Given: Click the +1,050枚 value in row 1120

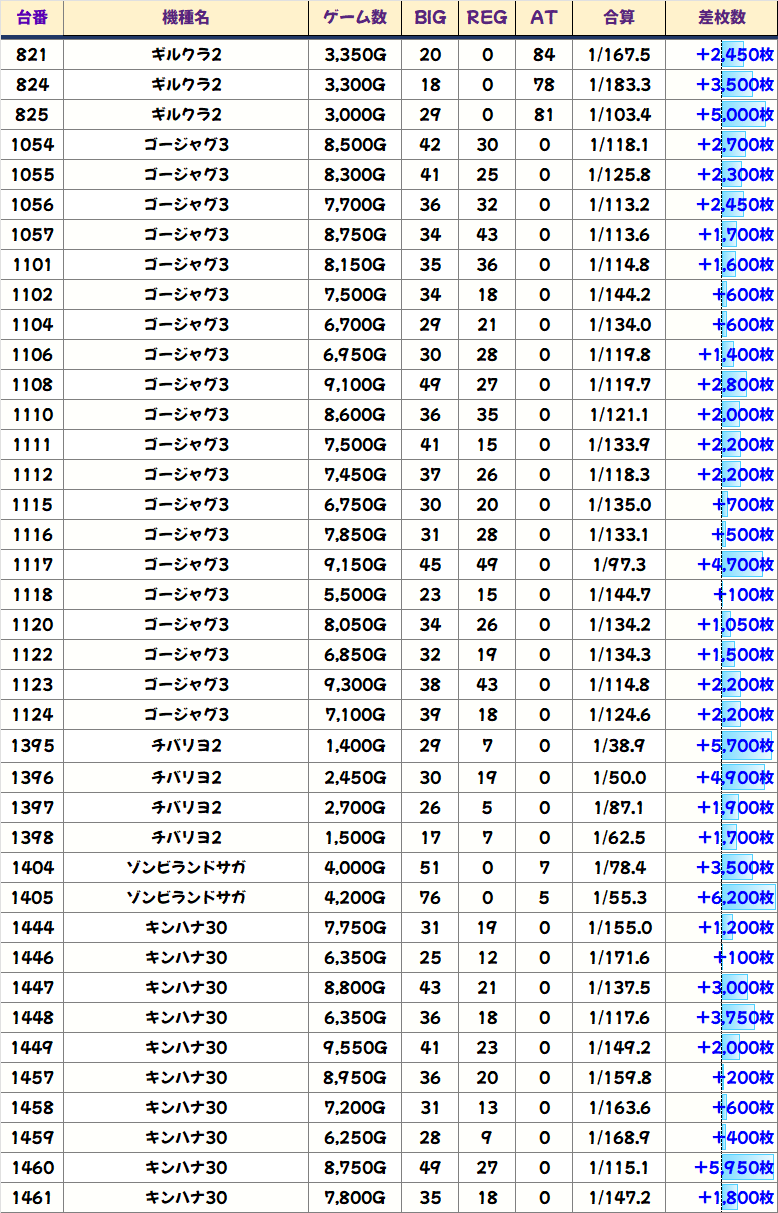Looking at the screenshot, I should click(735, 625).
